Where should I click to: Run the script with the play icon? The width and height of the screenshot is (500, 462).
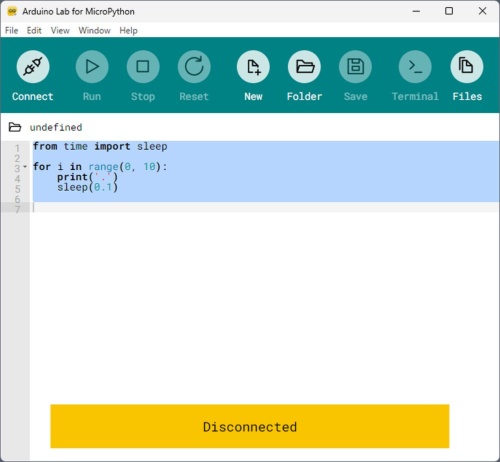point(92,67)
